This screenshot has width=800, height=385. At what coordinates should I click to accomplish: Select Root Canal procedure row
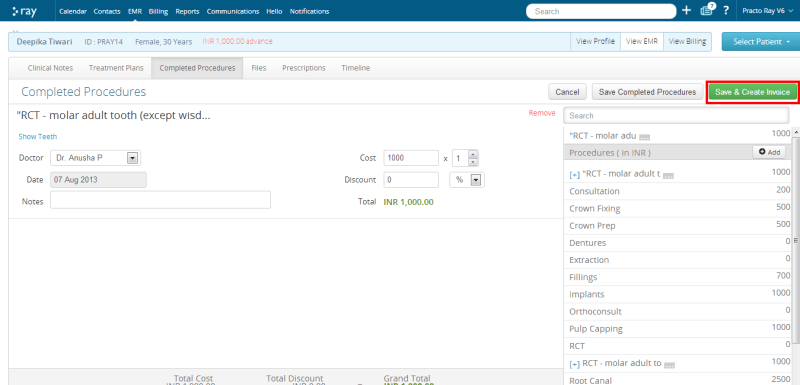point(678,380)
